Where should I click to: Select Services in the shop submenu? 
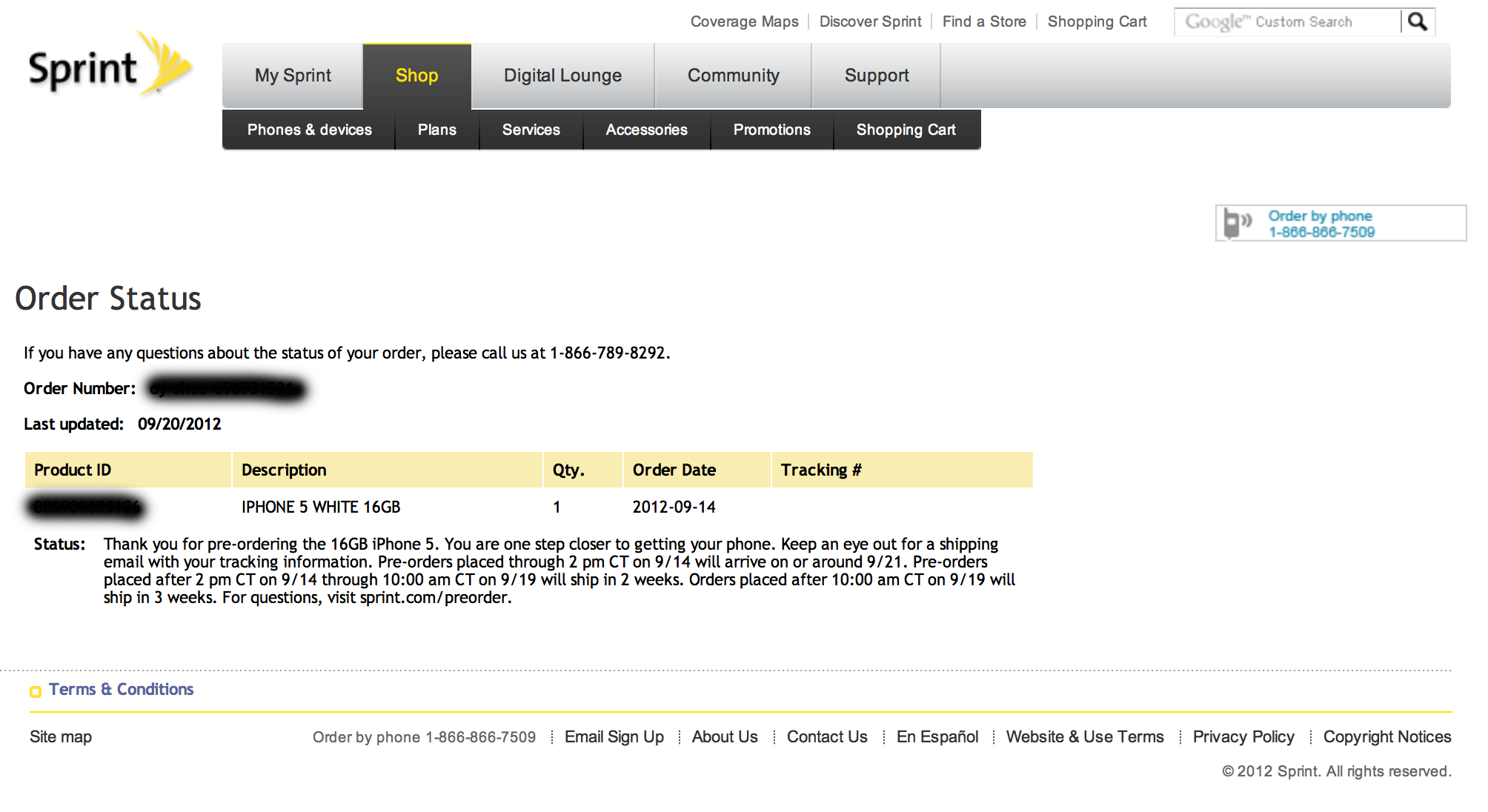pyautogui.click(x=531, y=130)
